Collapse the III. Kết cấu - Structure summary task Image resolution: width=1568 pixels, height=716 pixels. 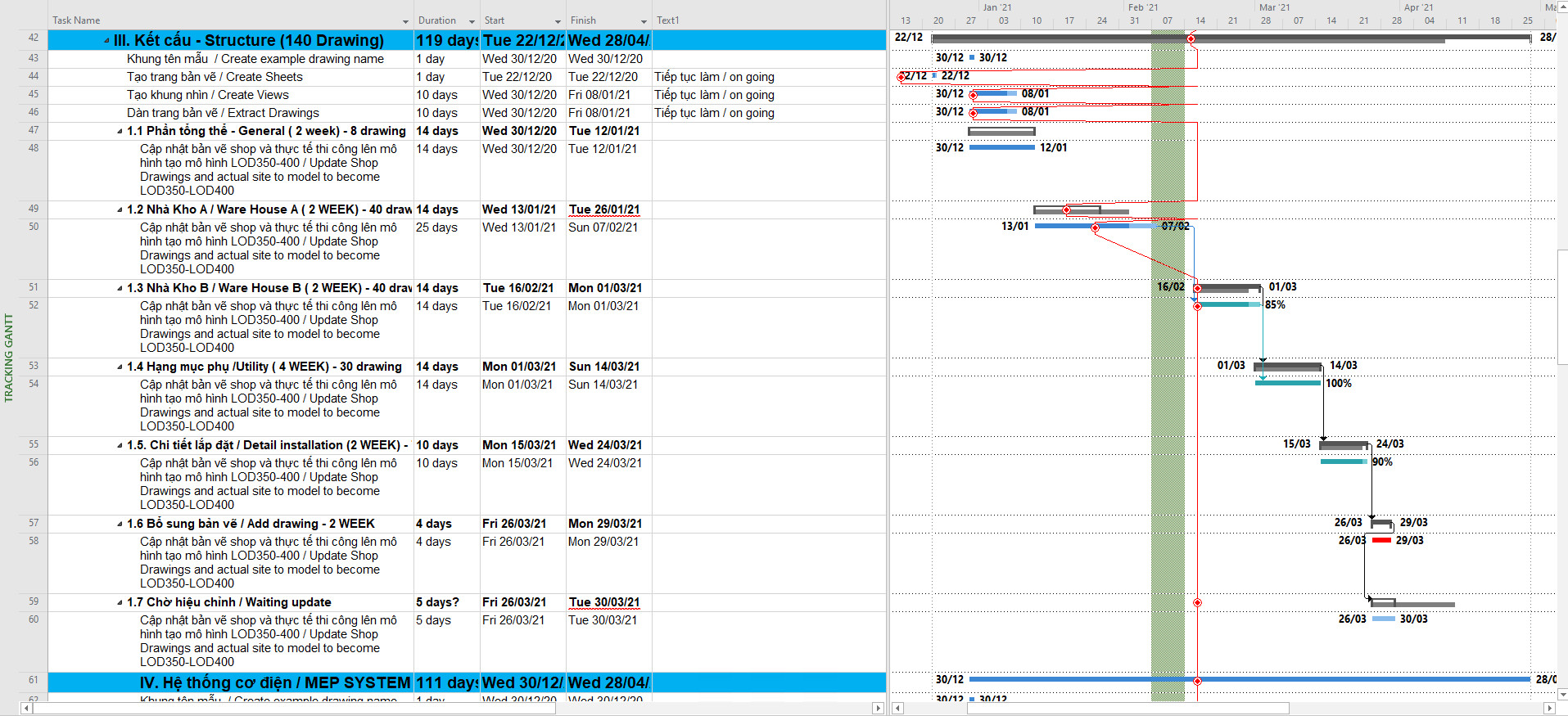coord(107,41)
